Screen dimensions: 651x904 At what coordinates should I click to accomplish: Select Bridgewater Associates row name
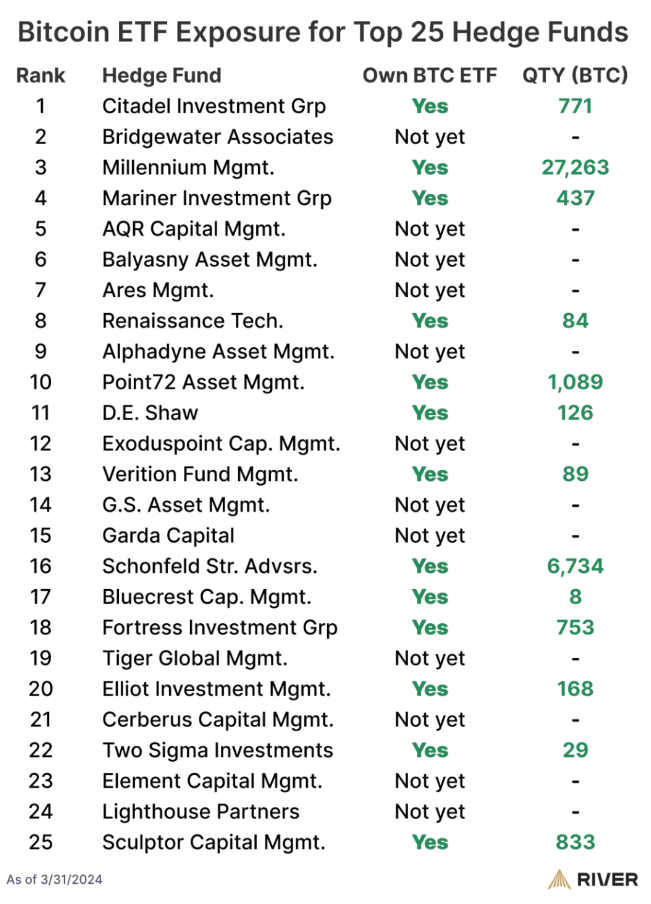[x=218, y=137]
